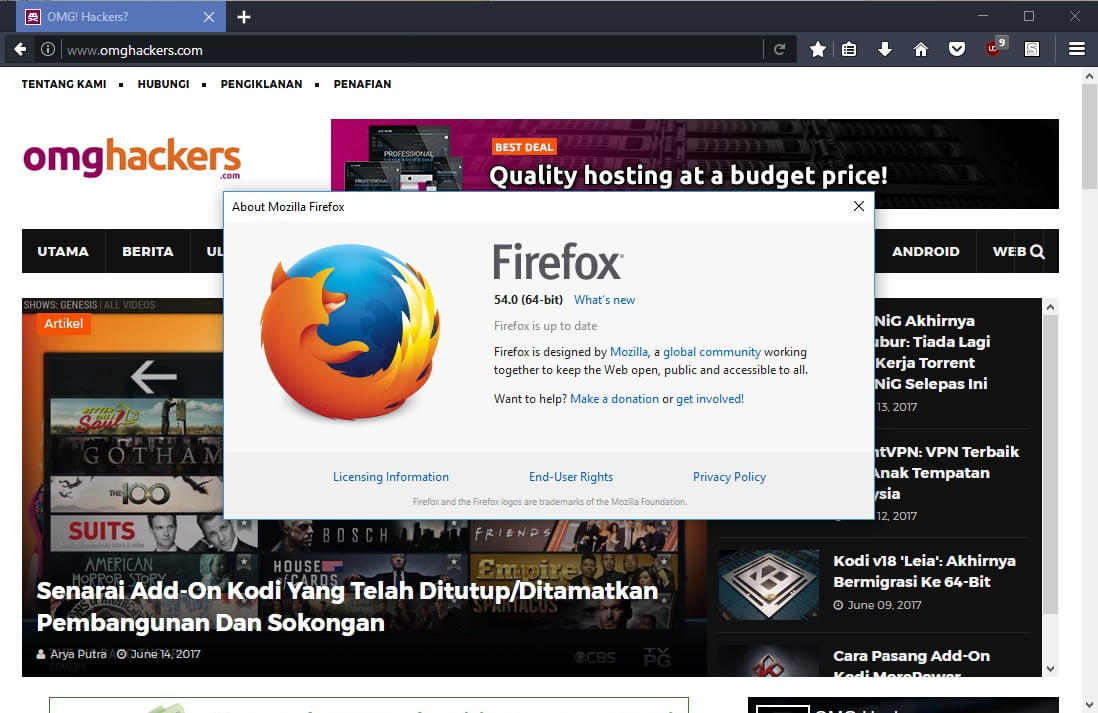Viewport: 1098px width, 713px height.
Task: Open the Privacy Policy link
Action: (x=729, y=477)
